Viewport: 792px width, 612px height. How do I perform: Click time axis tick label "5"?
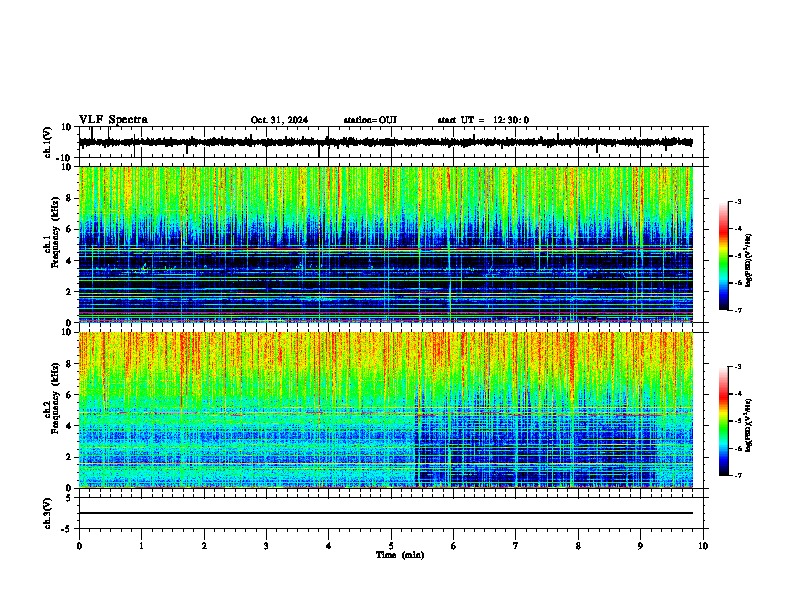(x=391, y=546)
